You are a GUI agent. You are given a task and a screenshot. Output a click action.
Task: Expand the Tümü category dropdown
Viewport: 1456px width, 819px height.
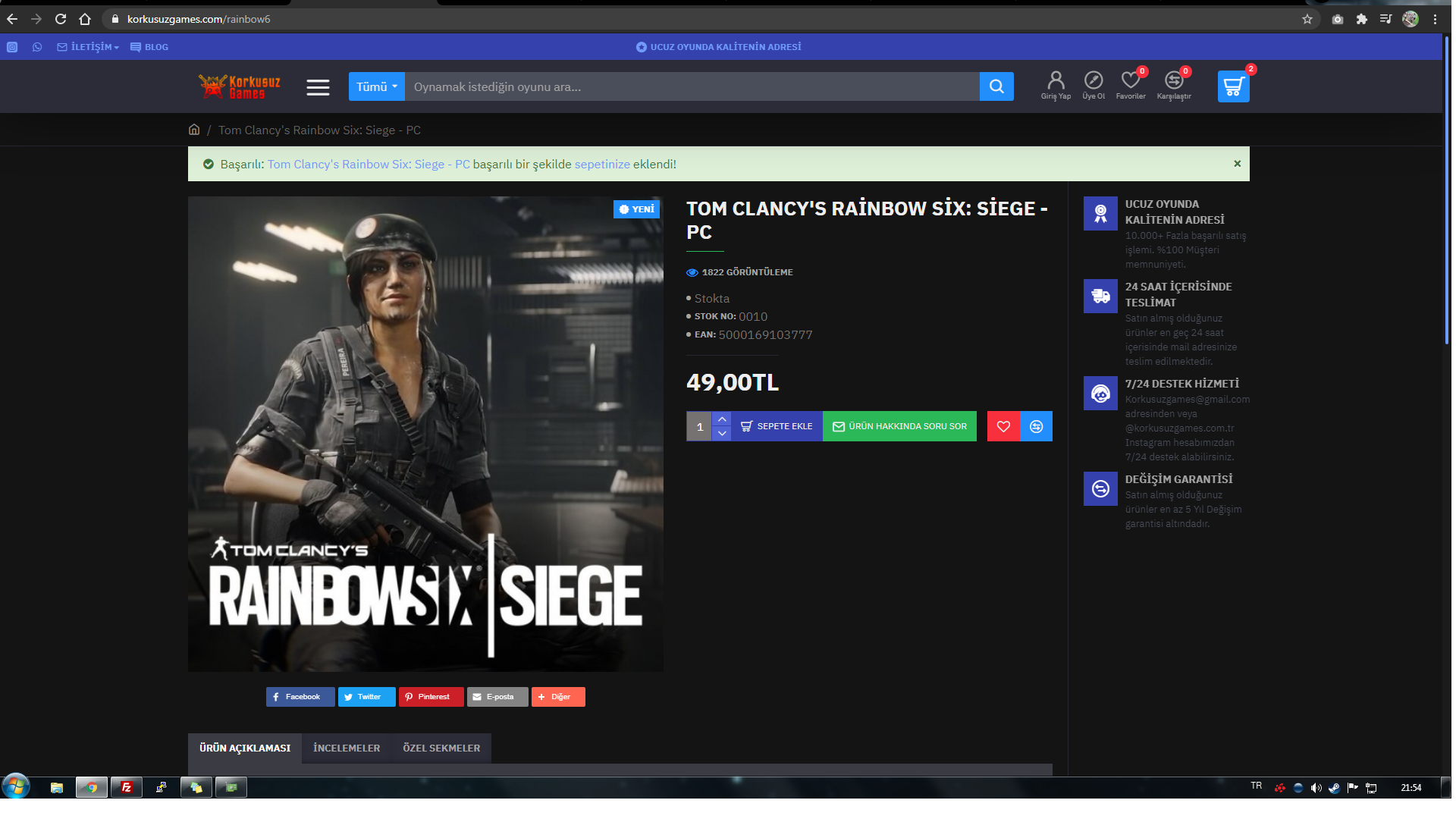tap(377, 86)
